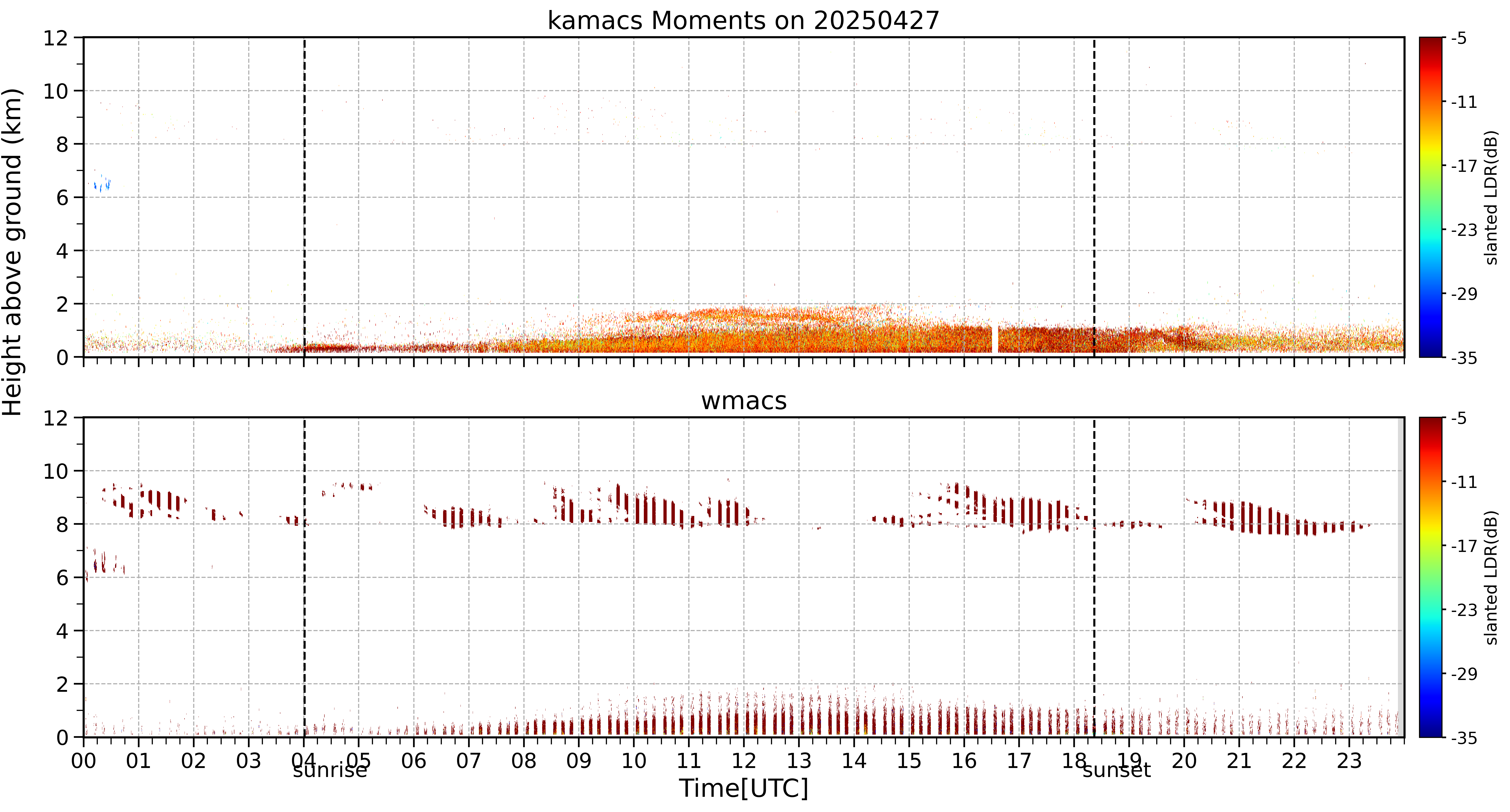Click the kamacs panel LDR colorbar

(x=1431, y=197)
